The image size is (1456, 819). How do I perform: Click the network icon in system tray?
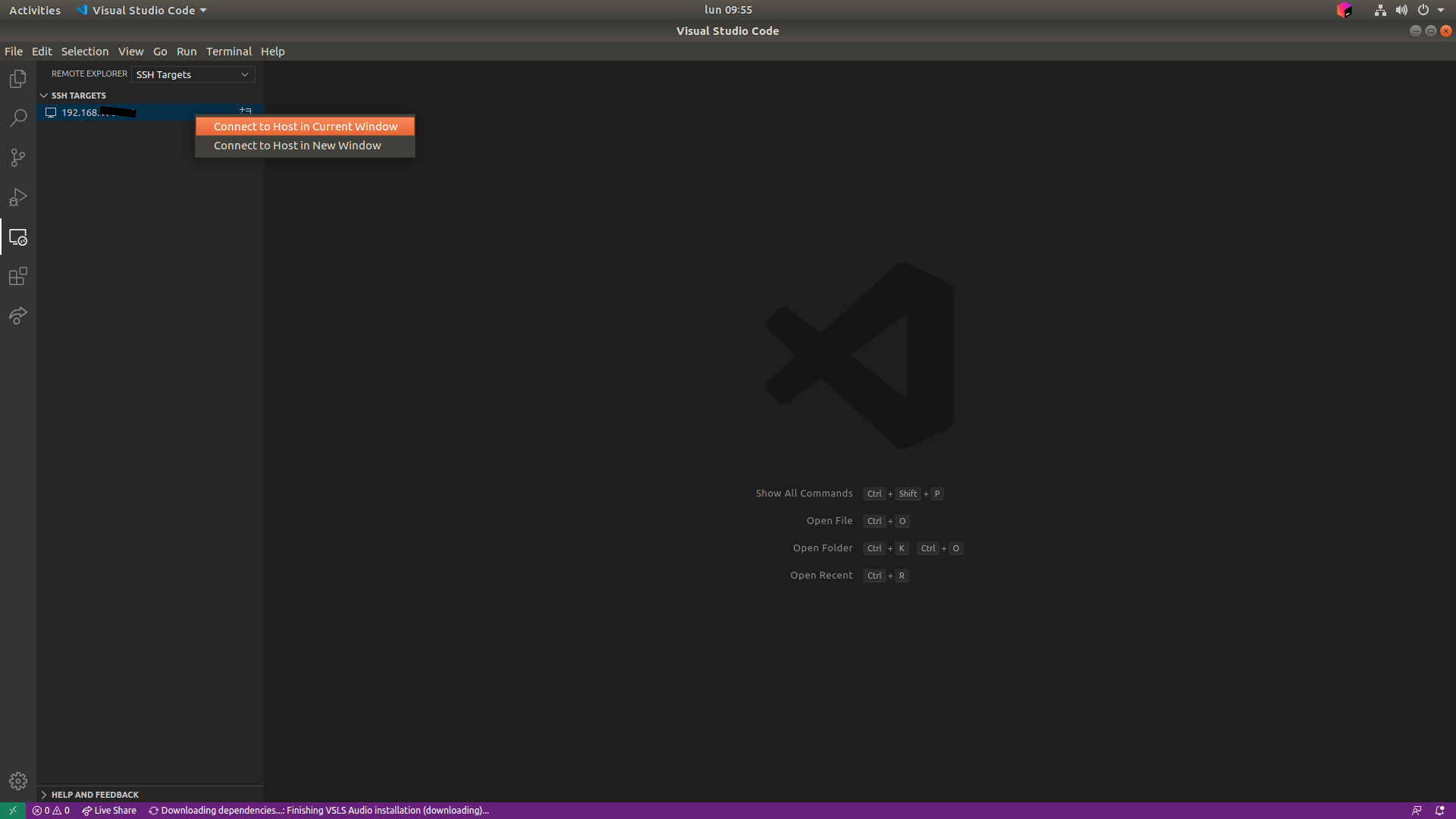(1380, 11)
